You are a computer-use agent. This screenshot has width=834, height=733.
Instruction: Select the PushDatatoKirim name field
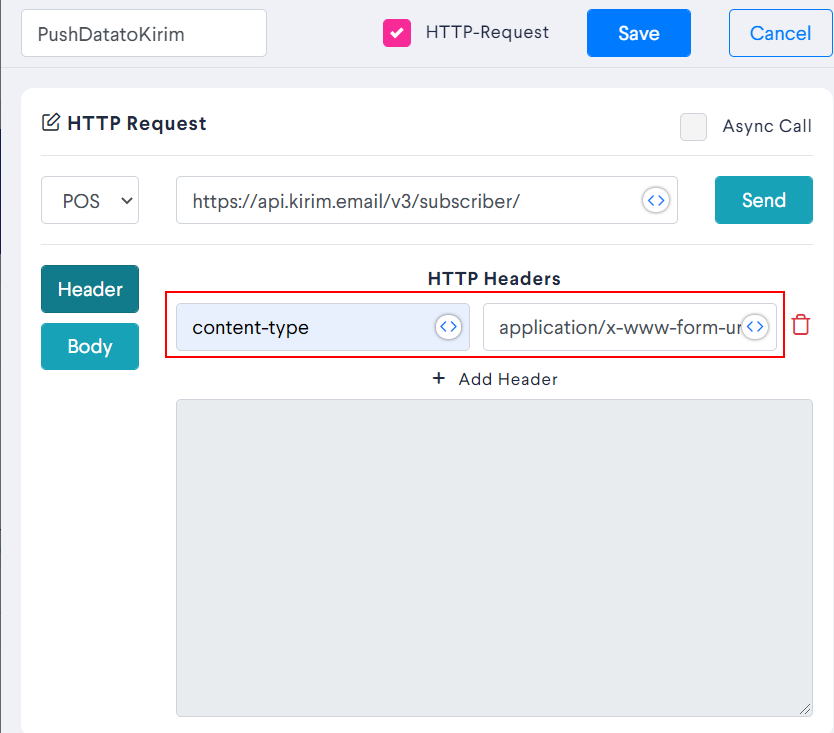143,33
